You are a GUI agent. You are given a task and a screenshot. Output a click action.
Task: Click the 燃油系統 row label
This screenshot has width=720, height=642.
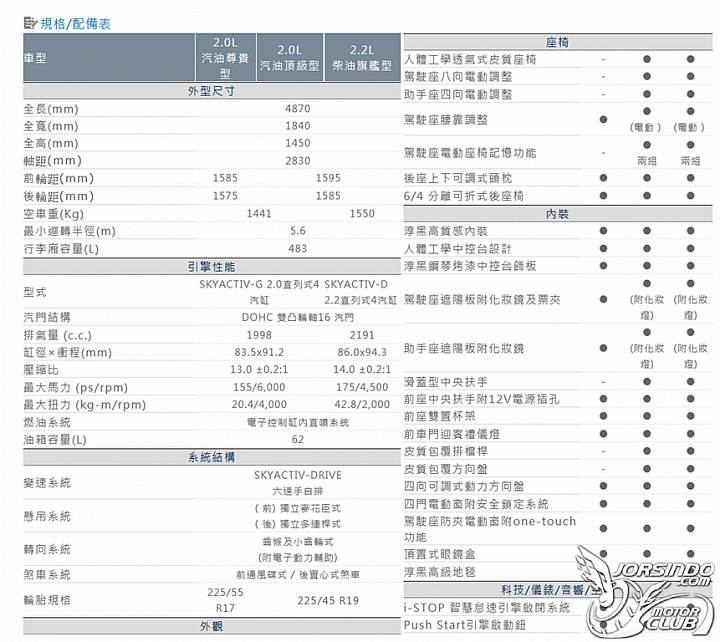coord(47,422)
